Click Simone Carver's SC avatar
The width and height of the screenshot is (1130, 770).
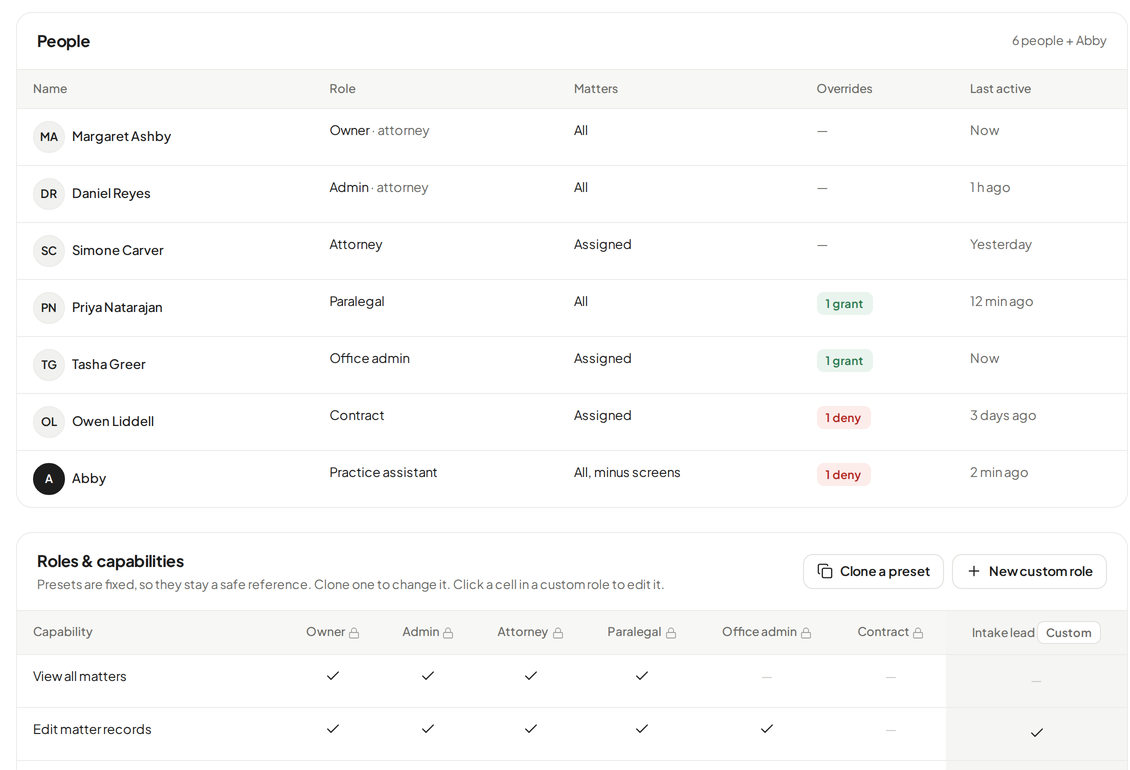pos(49,251)
